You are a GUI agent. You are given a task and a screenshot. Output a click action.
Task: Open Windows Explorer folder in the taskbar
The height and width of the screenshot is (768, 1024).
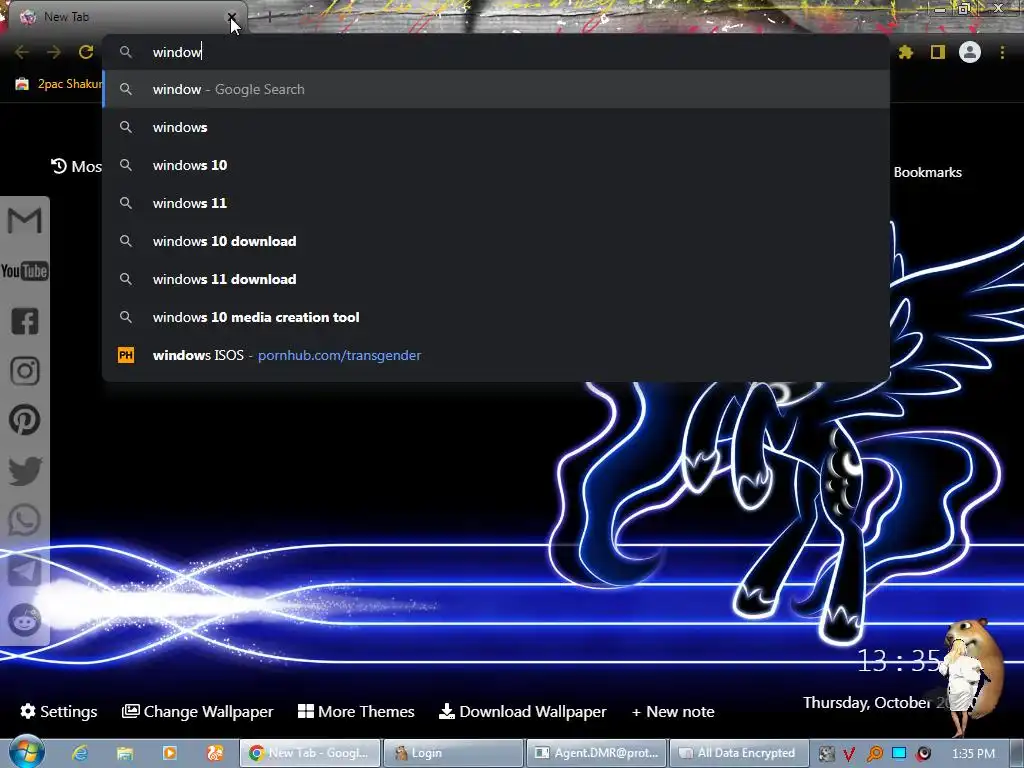(125, 753)
